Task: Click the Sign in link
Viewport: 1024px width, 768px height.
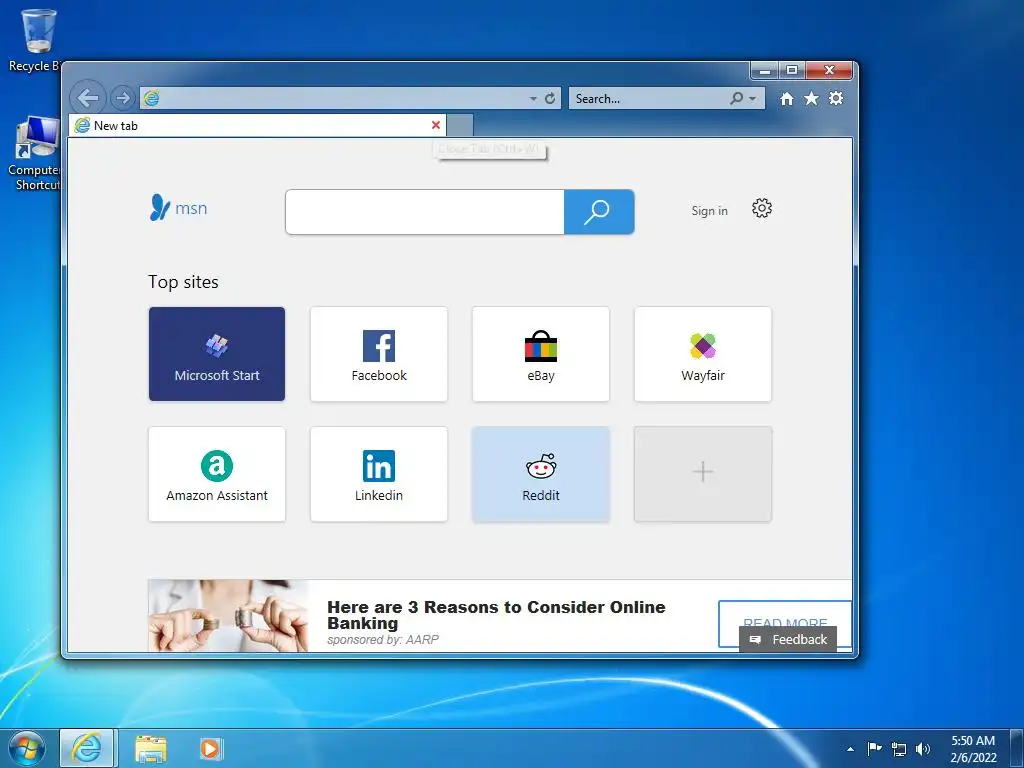Action: (x=709, y=210)
